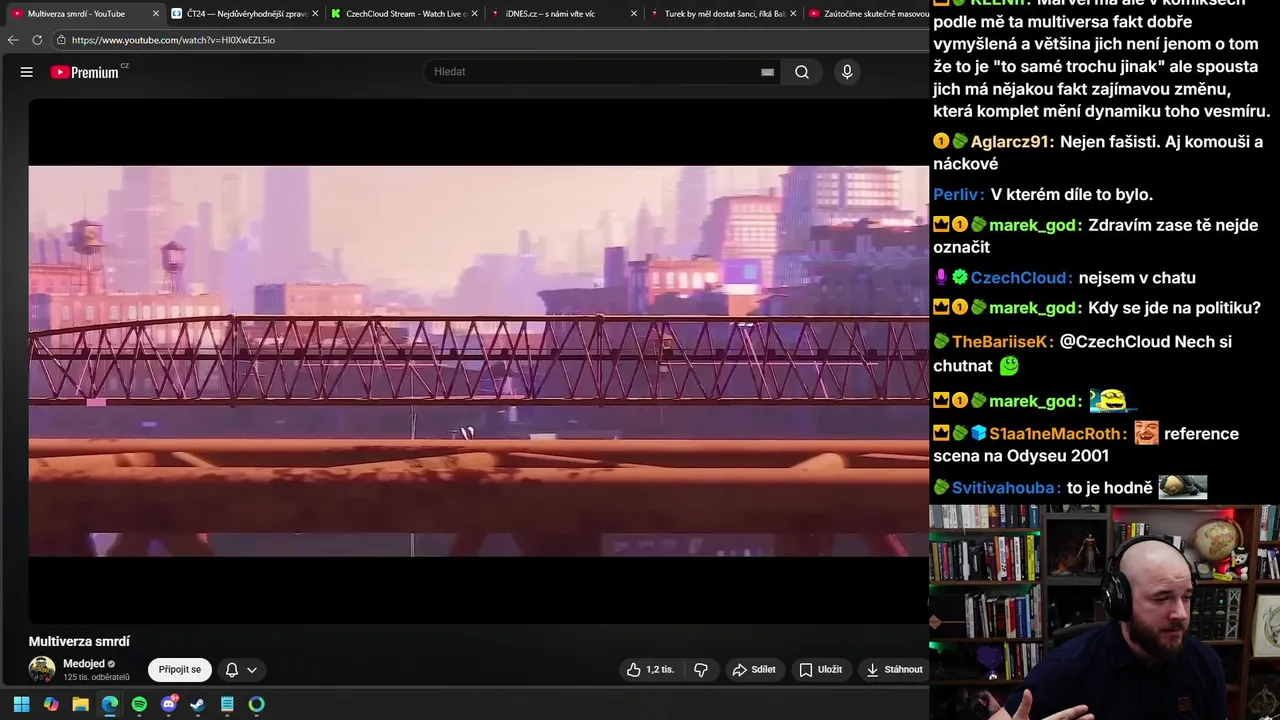
Task: Click the streamer webcam overlay
Action: 1104,612
